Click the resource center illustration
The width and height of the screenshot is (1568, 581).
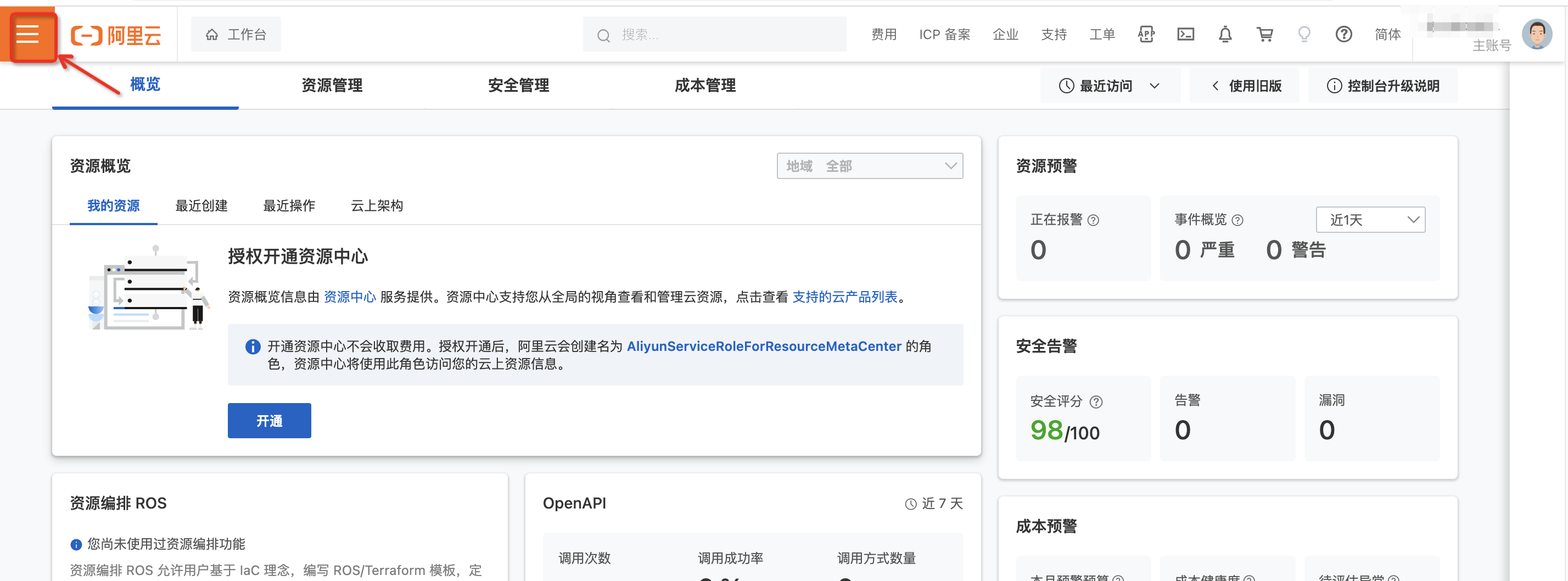click(x=150, y=287)
